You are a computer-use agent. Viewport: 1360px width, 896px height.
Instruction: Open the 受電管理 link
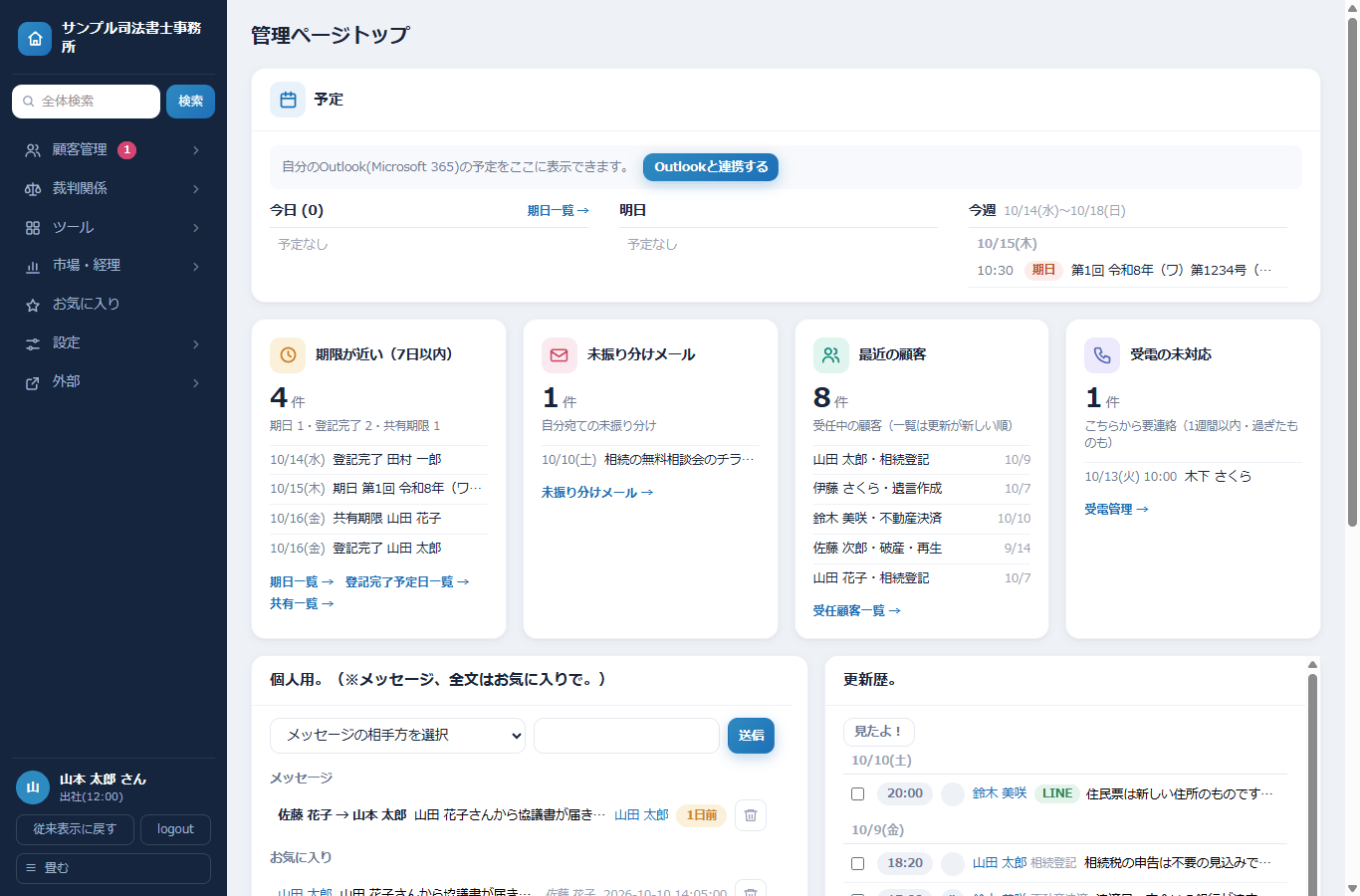coord(1116,510)
